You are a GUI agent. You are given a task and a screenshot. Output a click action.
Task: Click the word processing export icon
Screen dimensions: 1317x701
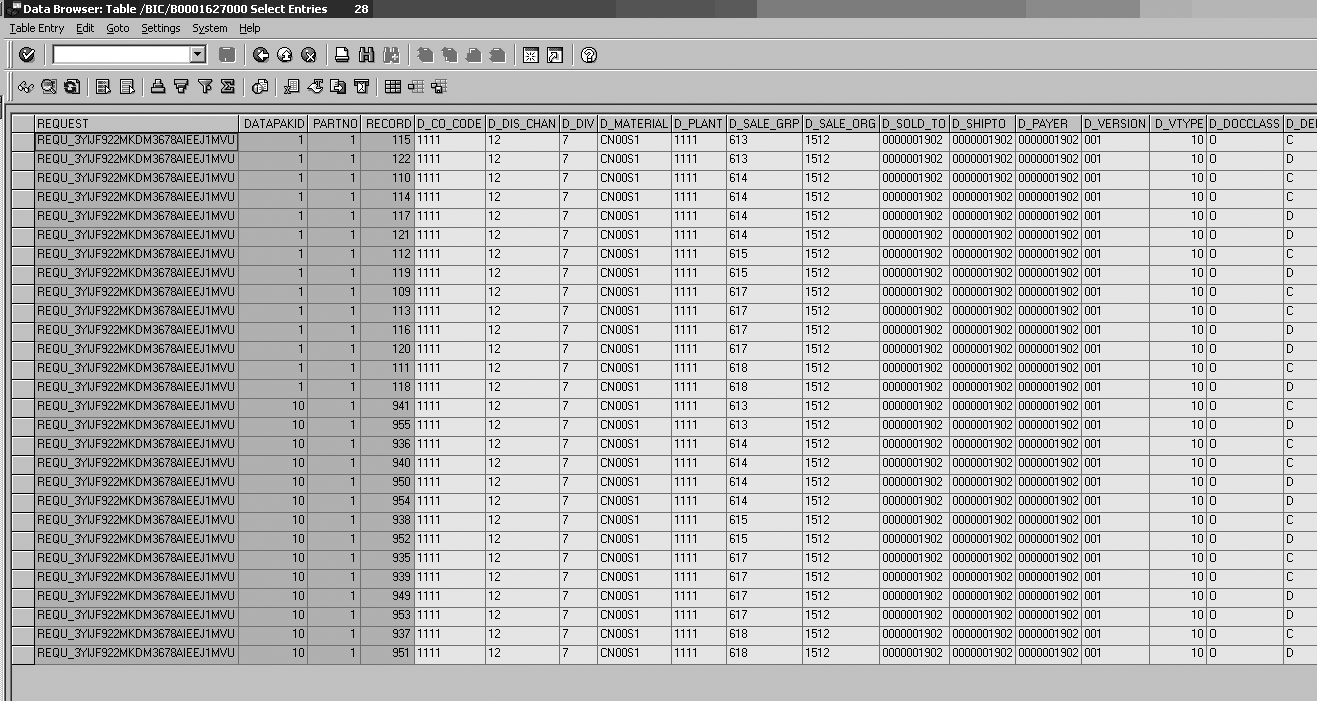(x=316, y=87)
